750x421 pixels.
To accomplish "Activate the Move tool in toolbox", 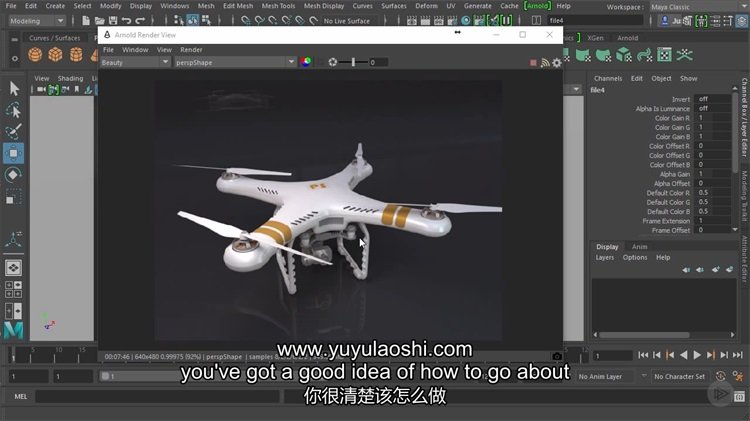I will [13, 153].
